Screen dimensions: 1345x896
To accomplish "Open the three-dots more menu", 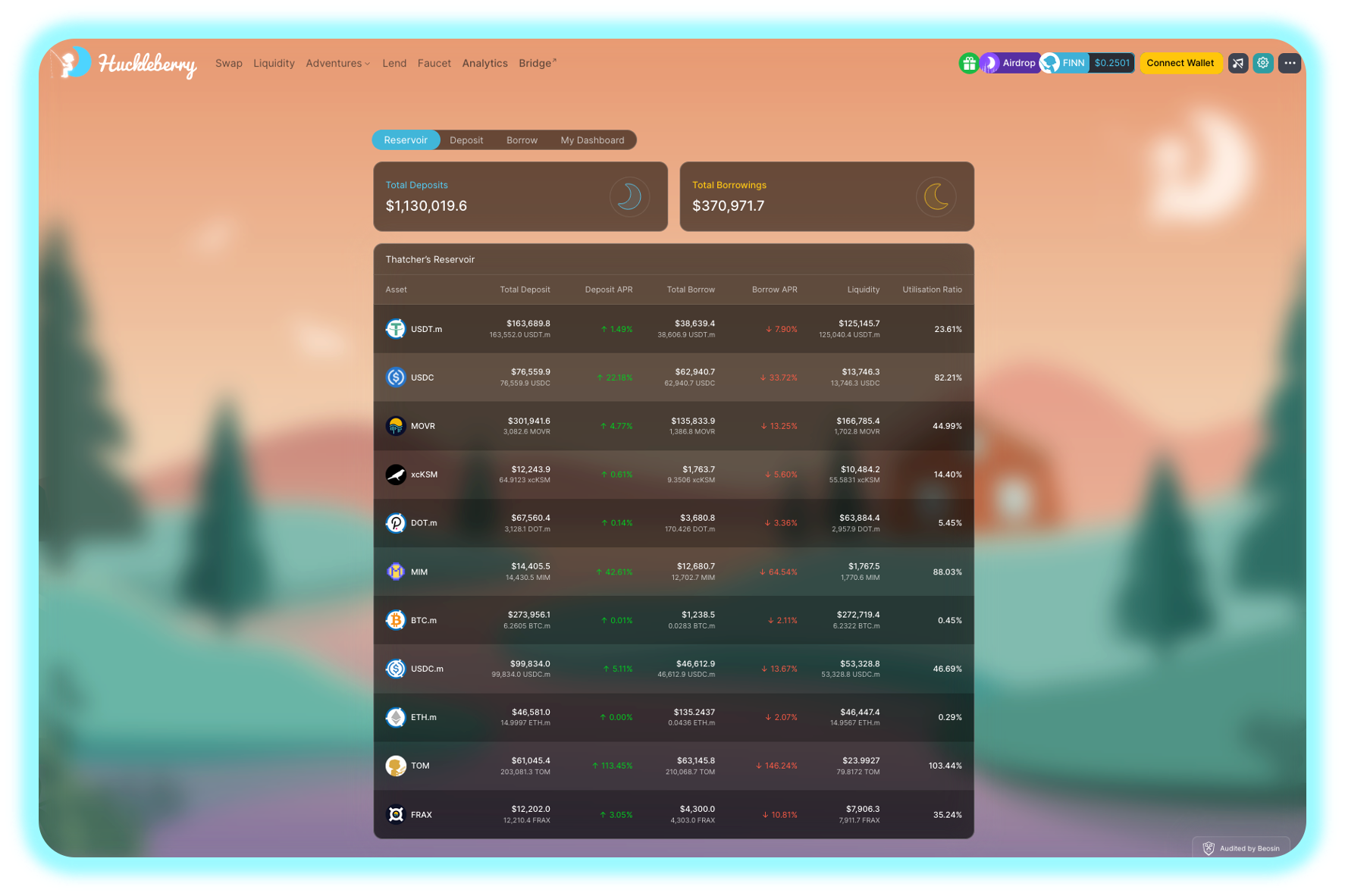I will [x=1290, y=64].
